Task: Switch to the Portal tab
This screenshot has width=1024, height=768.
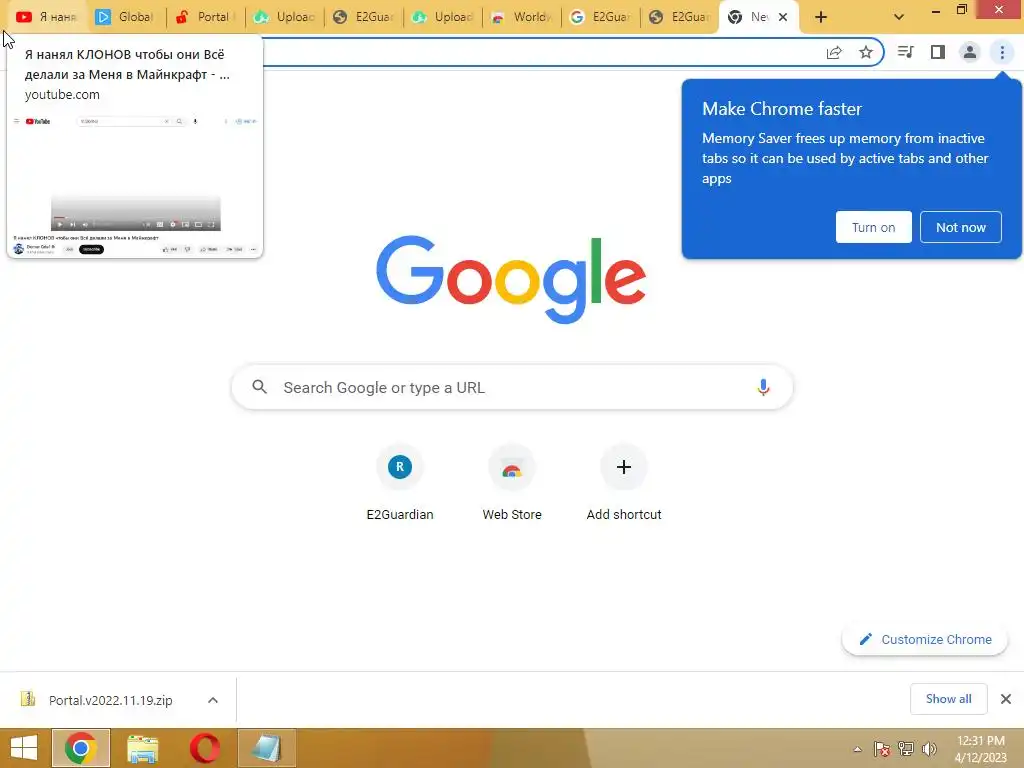Action: [x=204, y=17]
